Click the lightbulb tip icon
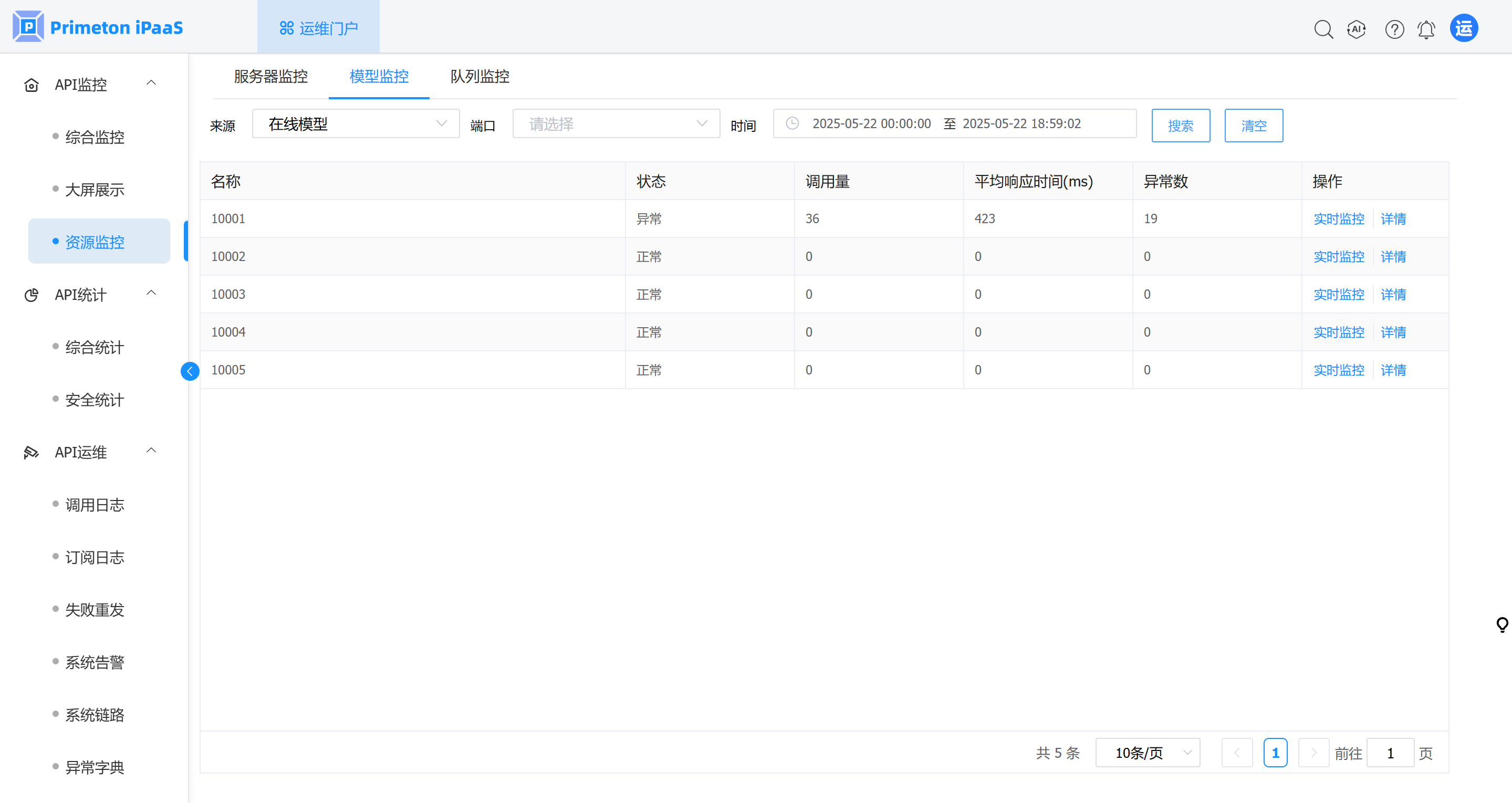 (1502, 624)
